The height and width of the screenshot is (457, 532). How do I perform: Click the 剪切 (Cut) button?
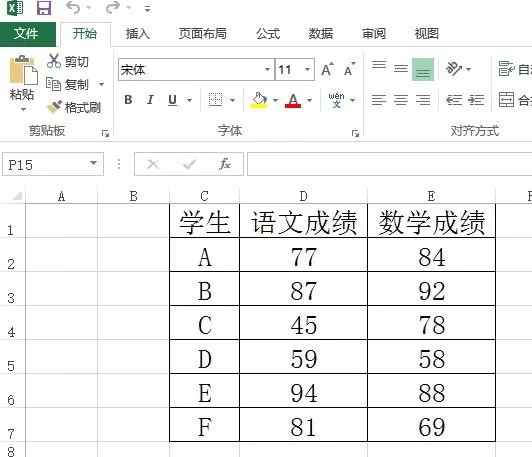click(68, 62)
